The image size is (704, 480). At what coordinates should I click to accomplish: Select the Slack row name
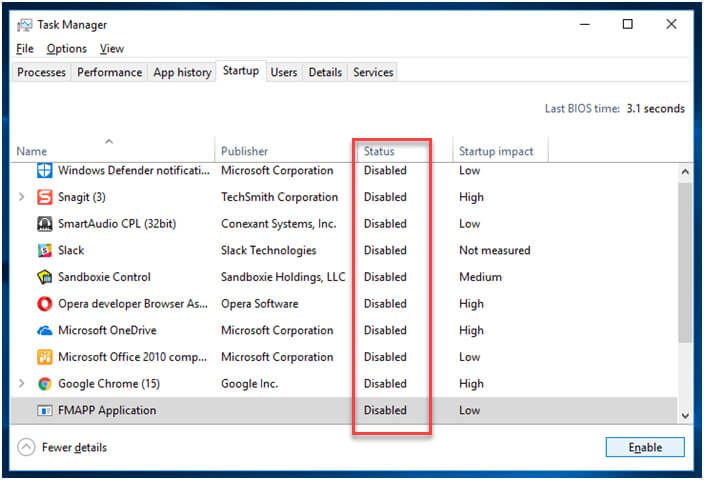(x=71, y=251)
